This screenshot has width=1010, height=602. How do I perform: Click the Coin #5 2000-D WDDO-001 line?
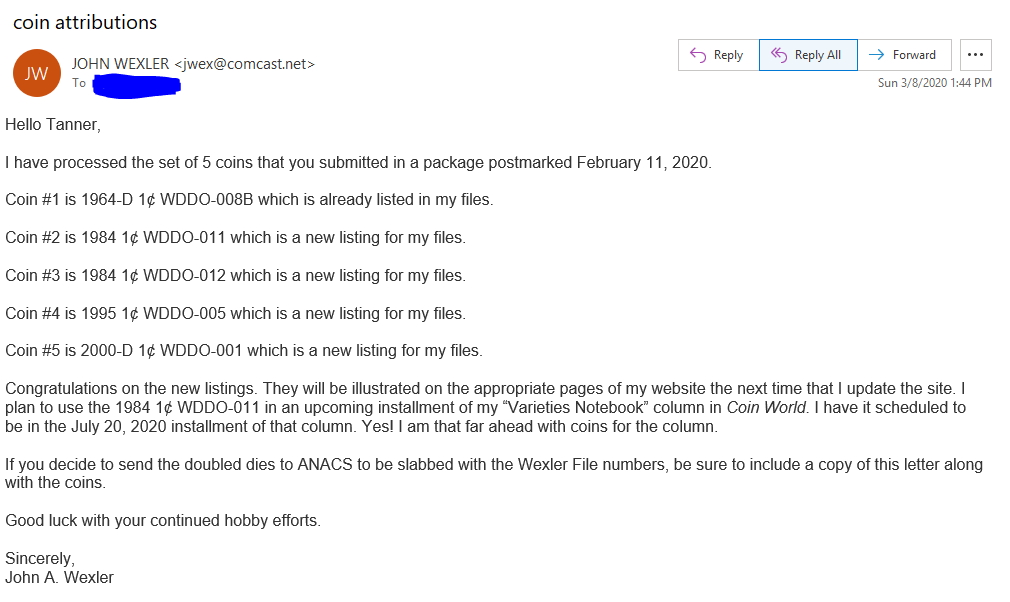coord(243,351)
